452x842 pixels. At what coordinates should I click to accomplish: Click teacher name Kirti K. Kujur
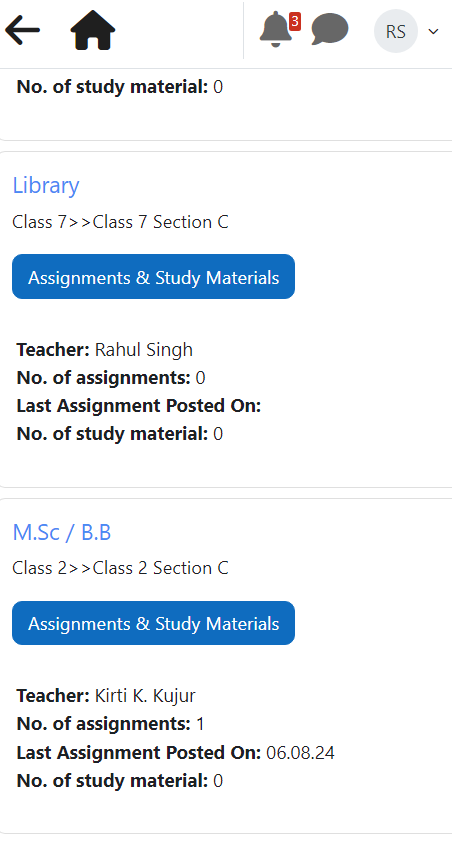145,696
